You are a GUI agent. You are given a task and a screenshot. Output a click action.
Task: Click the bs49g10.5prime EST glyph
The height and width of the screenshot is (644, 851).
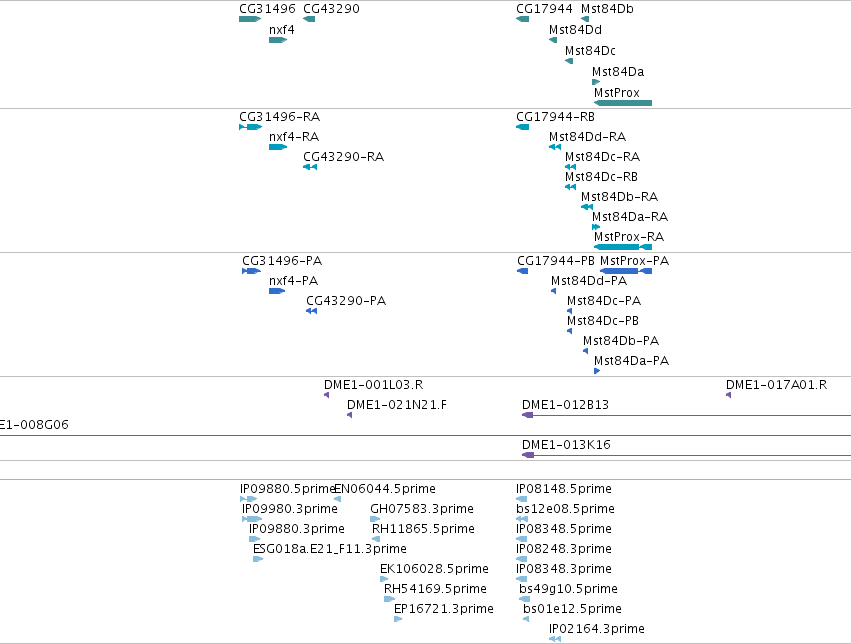point(524,600)
